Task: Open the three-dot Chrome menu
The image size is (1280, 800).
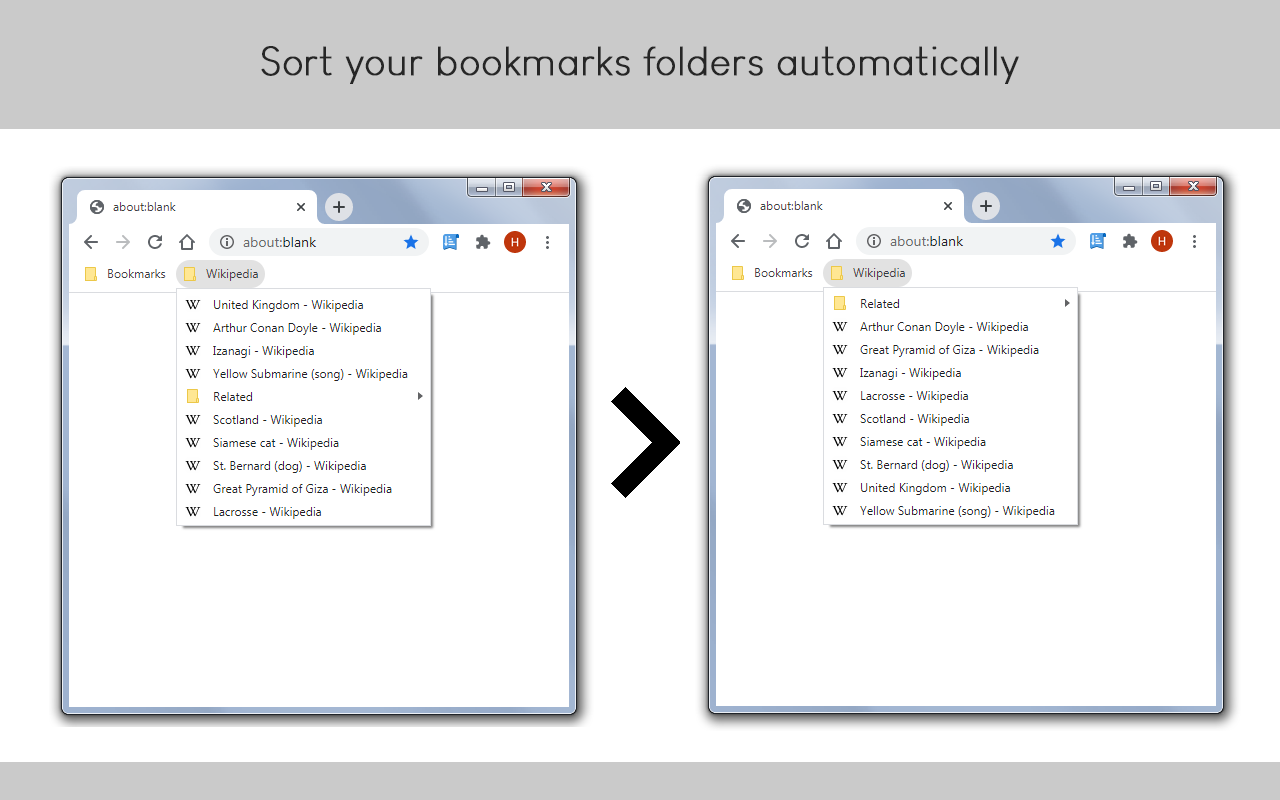Action: (x=547, y=242)
